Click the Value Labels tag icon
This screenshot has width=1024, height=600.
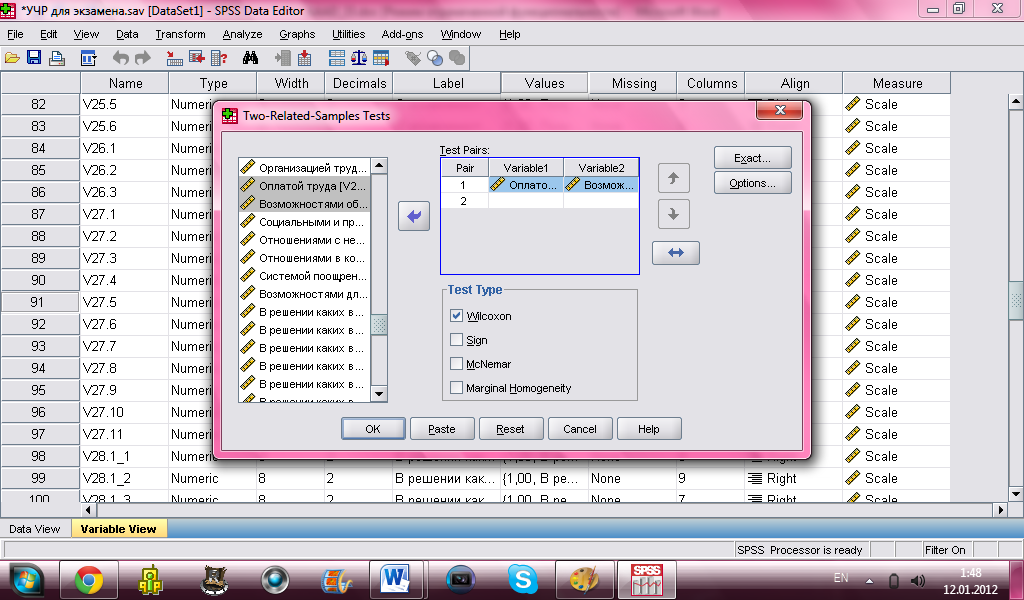click(x=413, y=58)
